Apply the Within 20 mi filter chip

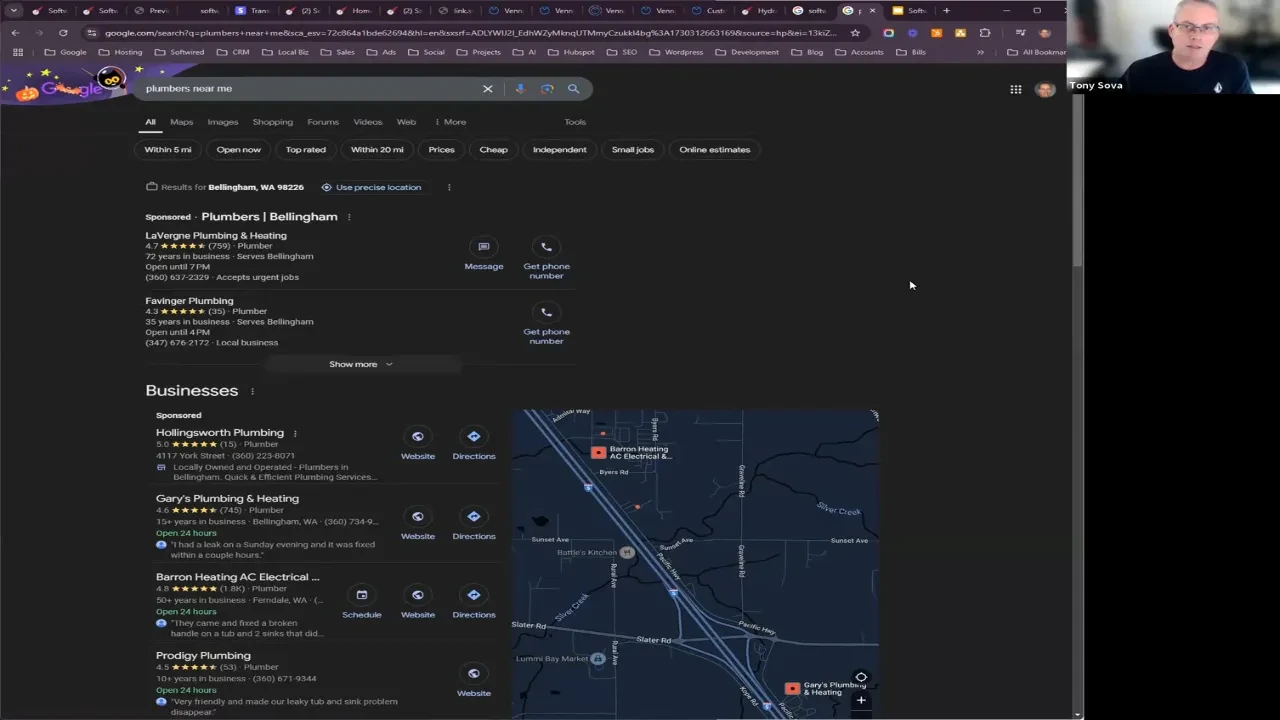[x=377, y=150]
